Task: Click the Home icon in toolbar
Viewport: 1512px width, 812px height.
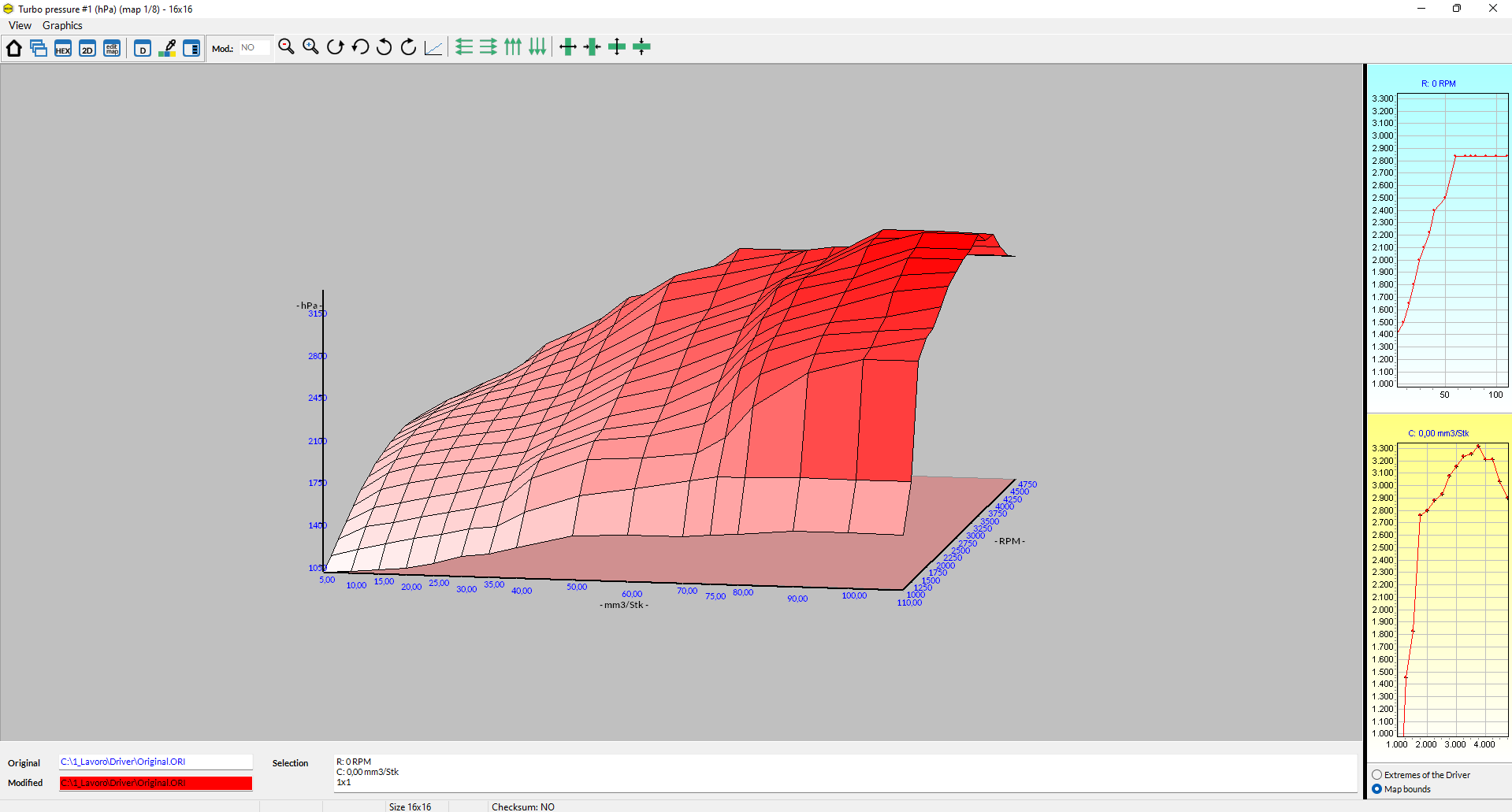Action: point(13,48)
